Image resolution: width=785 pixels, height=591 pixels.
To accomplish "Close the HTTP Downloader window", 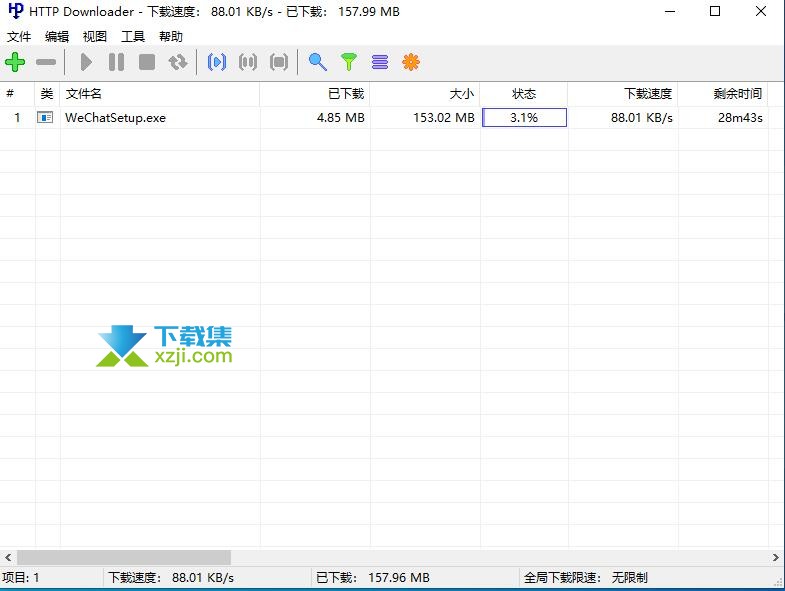I will click(x=761, y=11).
